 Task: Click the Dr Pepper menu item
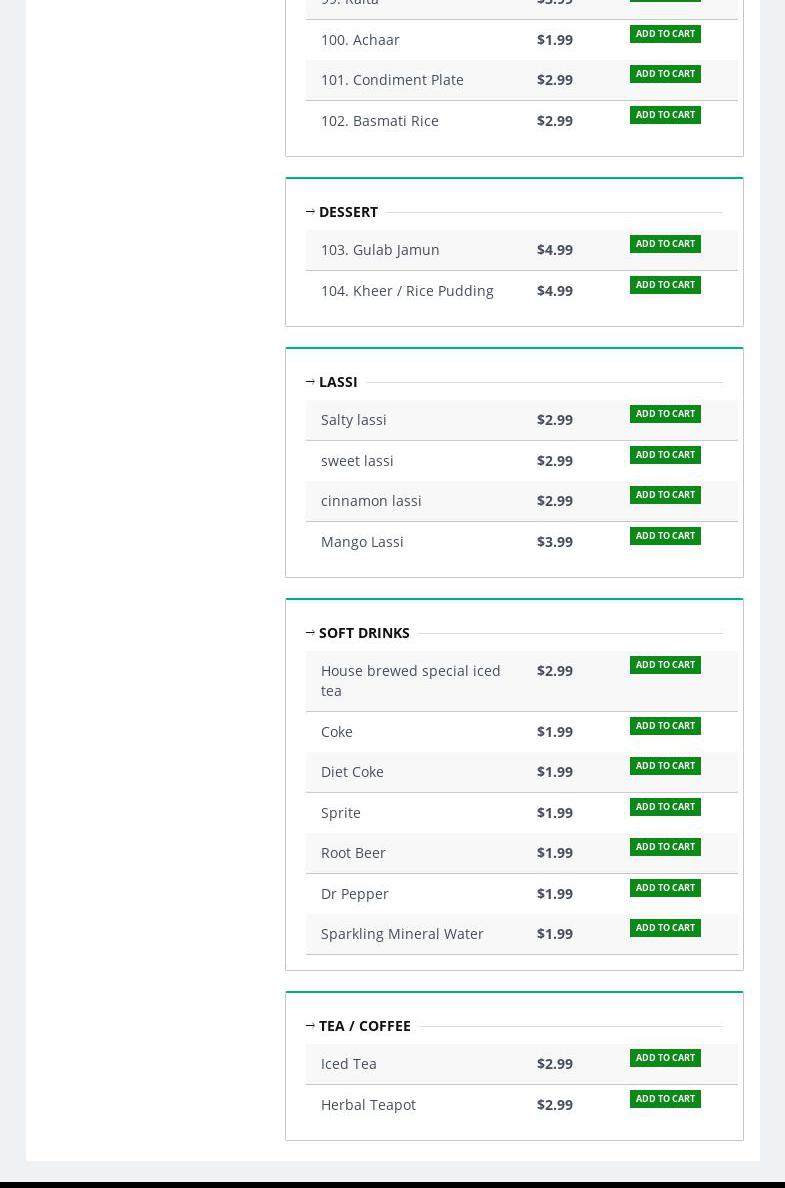(x=355, y=894)
